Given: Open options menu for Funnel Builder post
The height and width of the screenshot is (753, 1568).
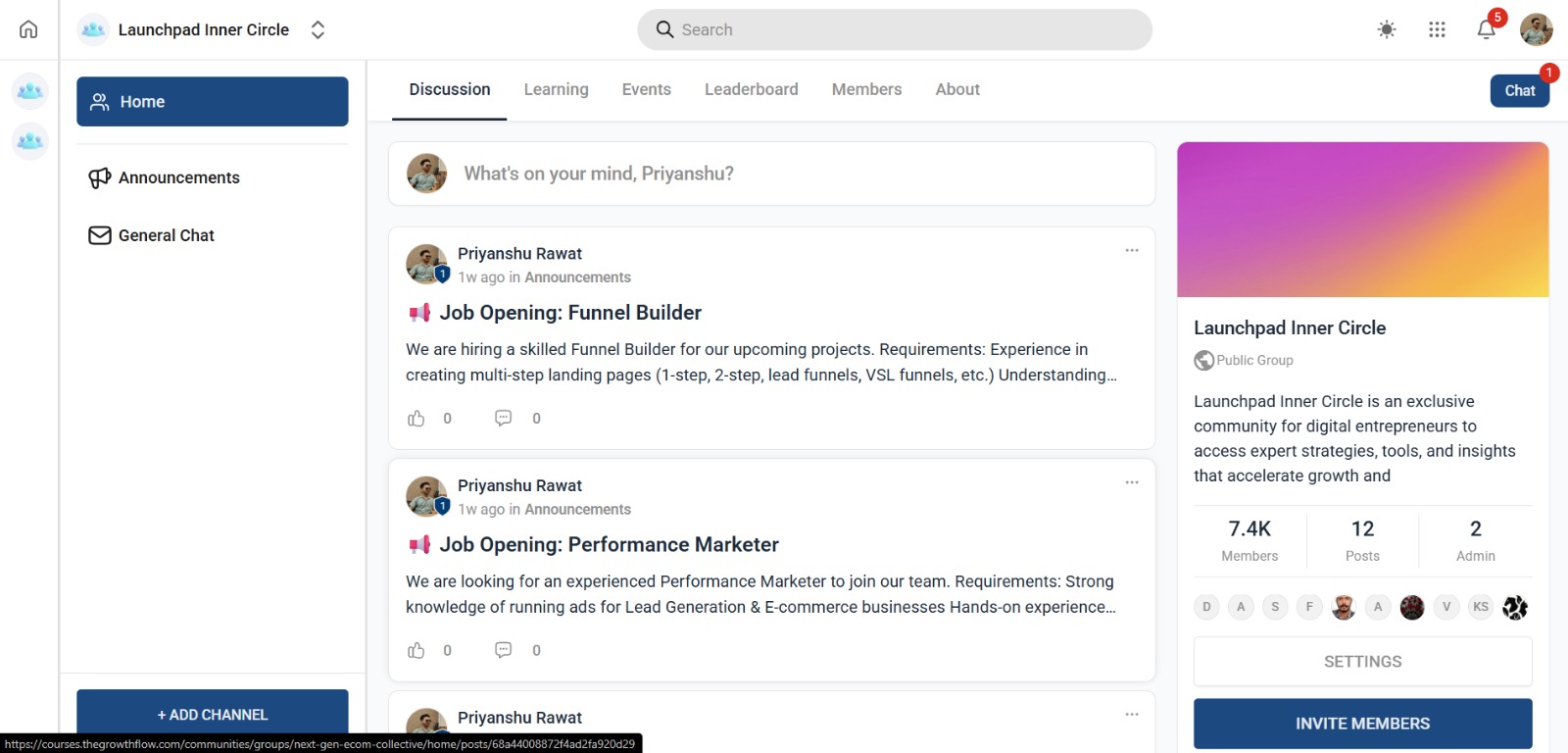Looking at the screenshot, I should tap(1132, 250).
